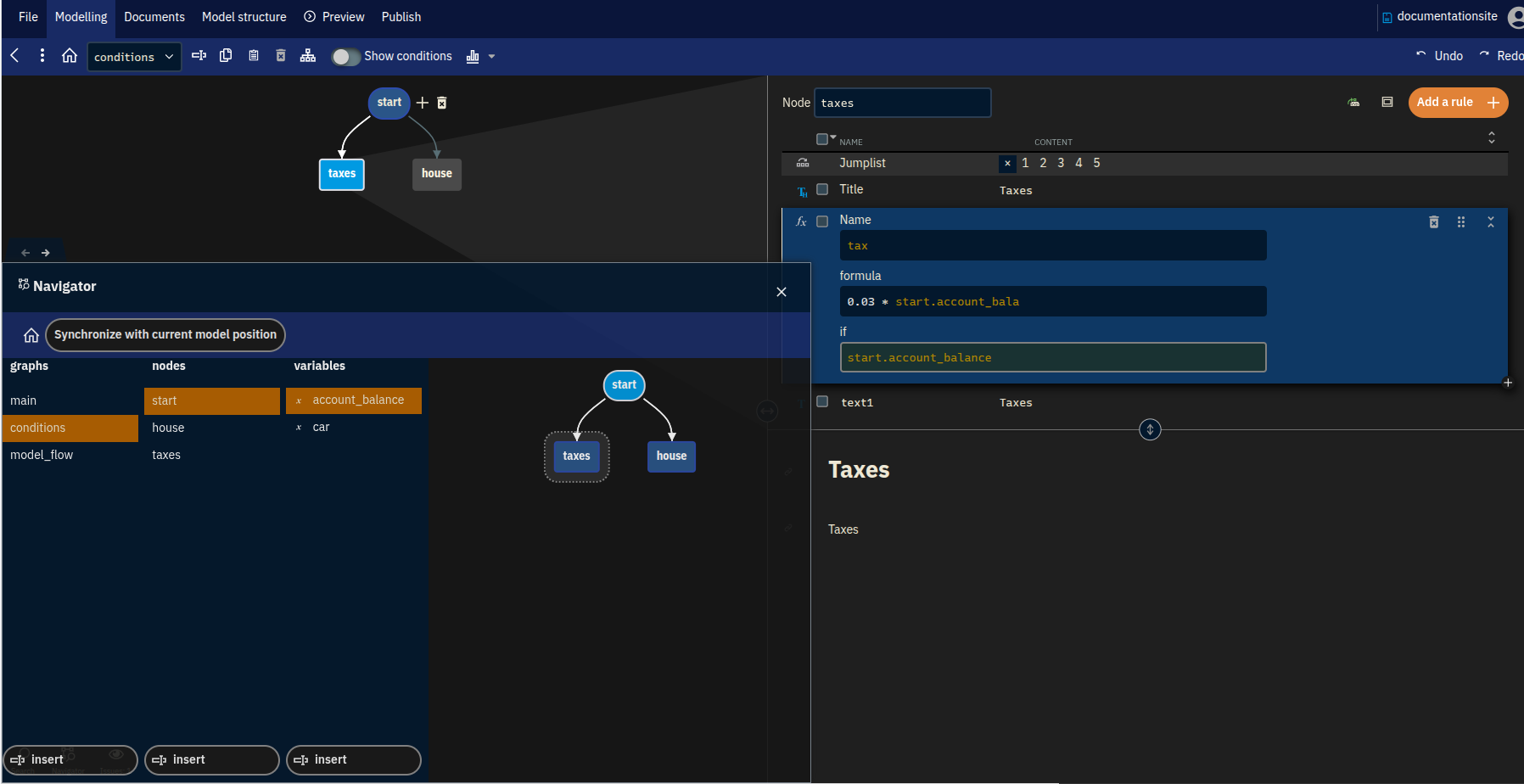Go back with the toolbar chevron
This screenshot has height=784, width=1524.
14,56
